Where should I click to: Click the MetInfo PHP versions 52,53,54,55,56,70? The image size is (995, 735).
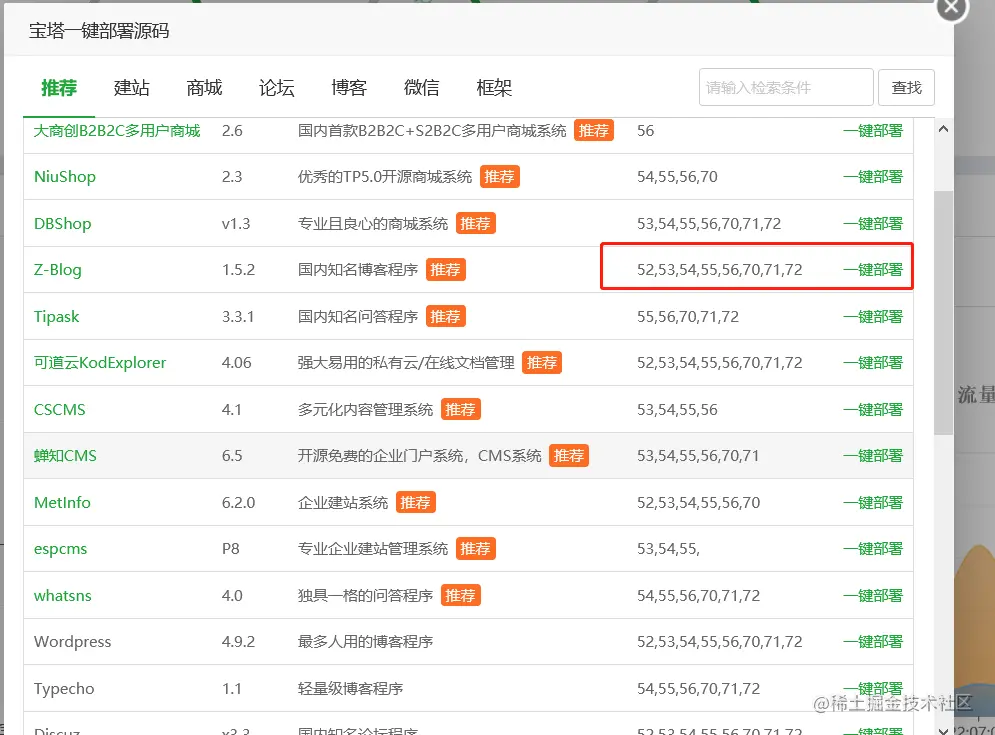click(699, 503)
